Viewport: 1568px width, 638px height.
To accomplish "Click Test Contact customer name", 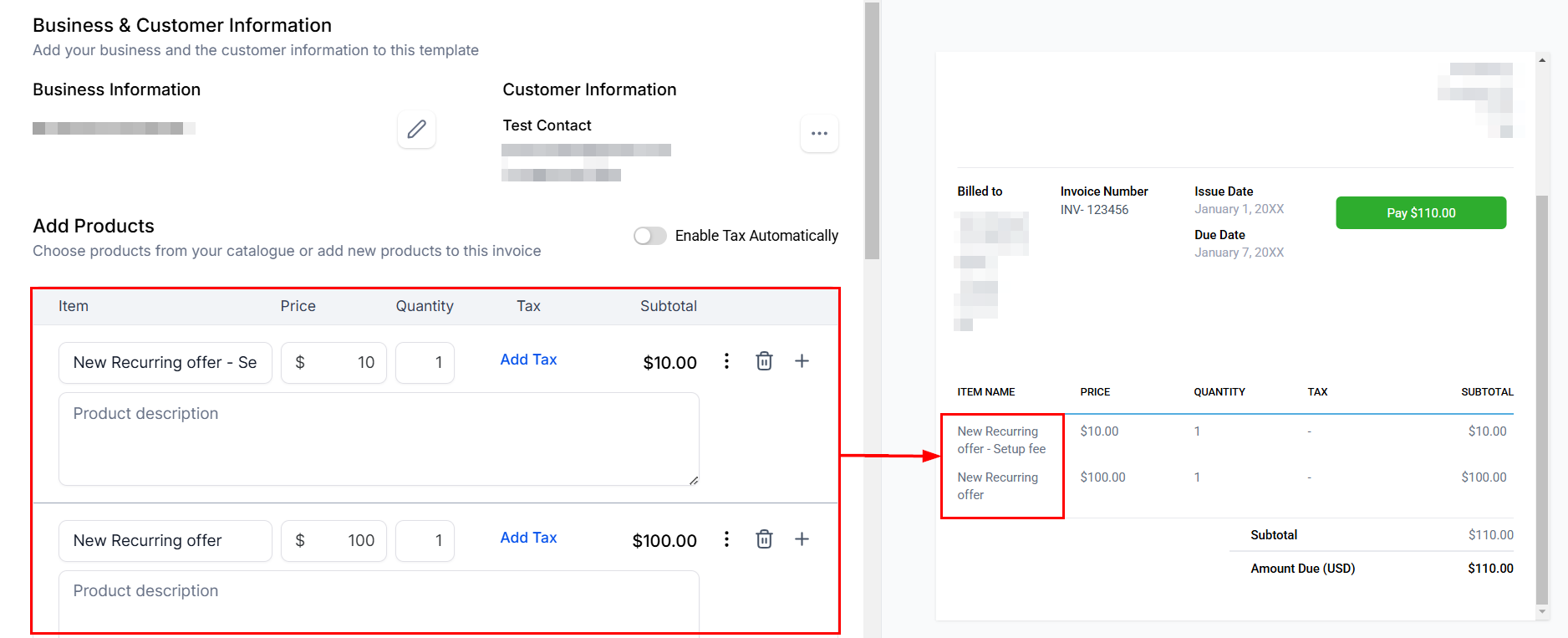I will 547,125.
